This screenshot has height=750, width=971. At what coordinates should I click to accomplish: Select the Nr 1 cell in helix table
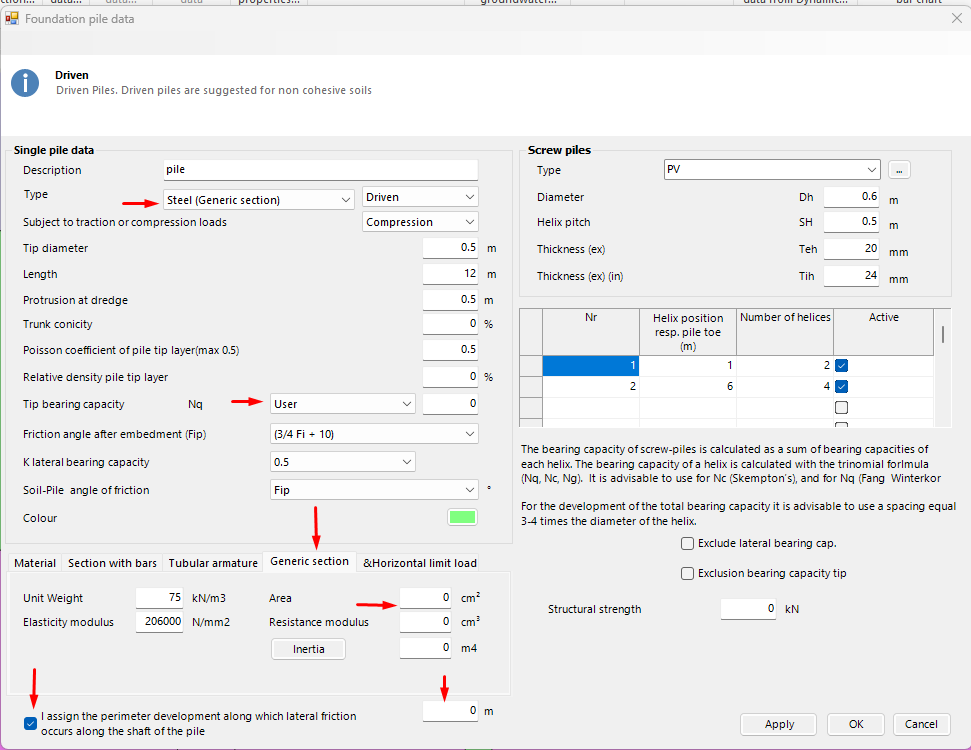pos(591,365)
